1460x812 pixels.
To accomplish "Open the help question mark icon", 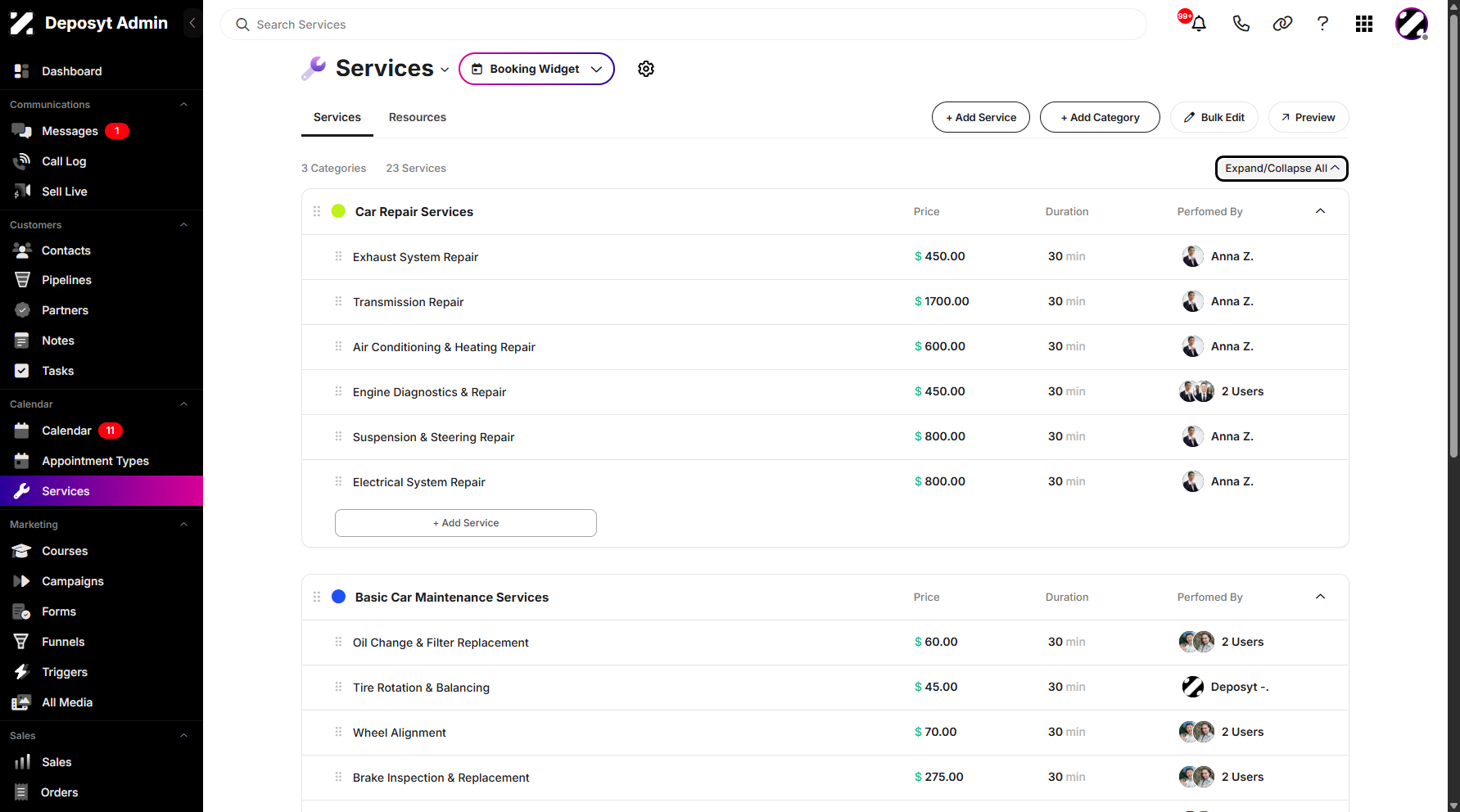I will [1322, 24].
